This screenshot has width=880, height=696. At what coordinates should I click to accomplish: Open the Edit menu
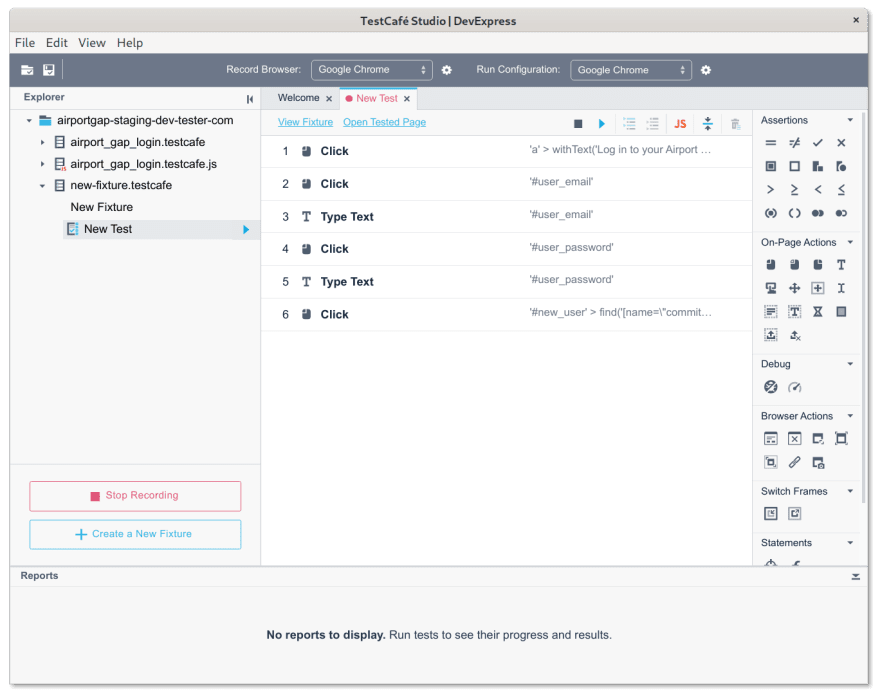click(57, 43)
